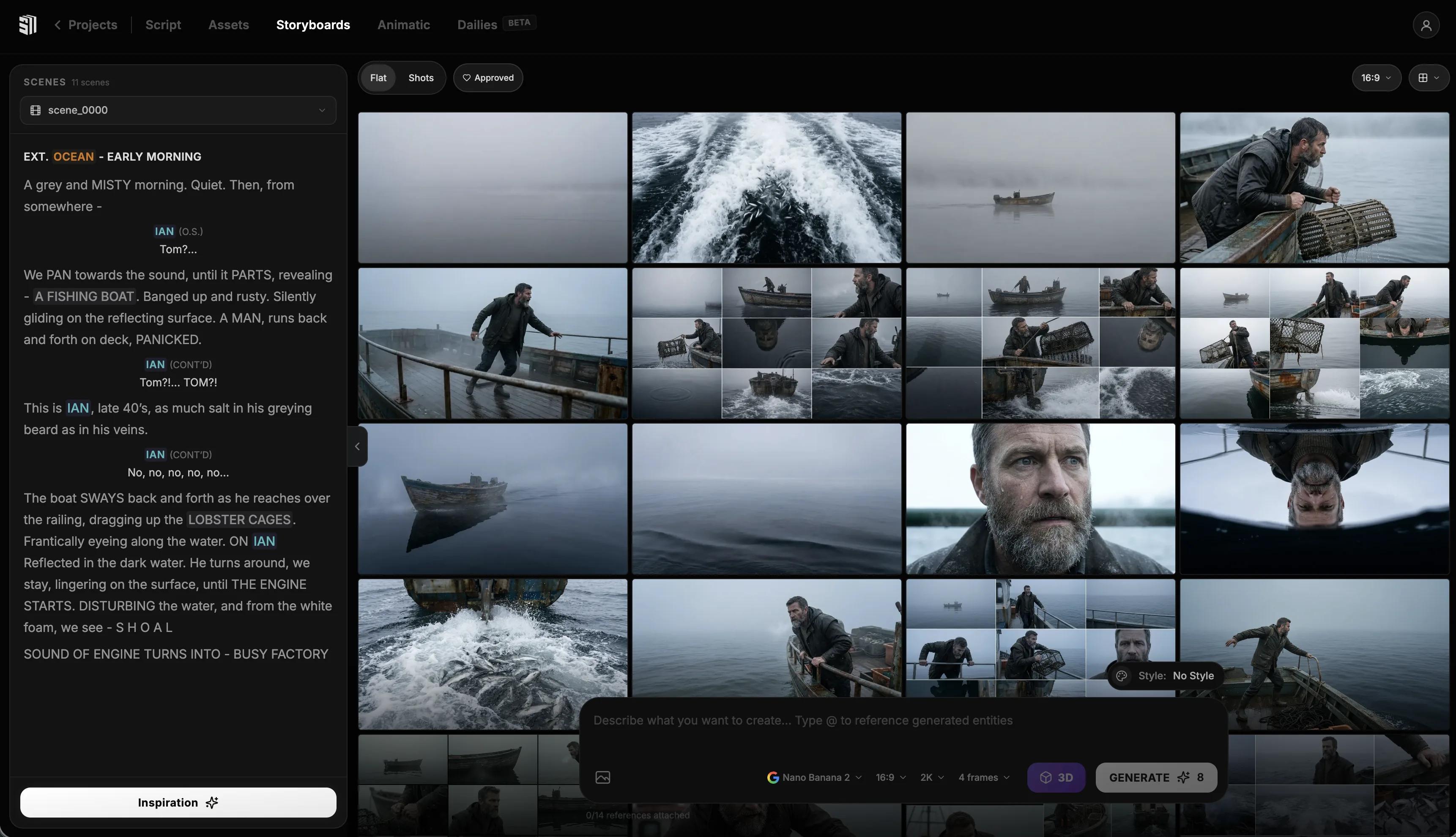
Task: Go to Projects
Action: (x=93, y=25)
